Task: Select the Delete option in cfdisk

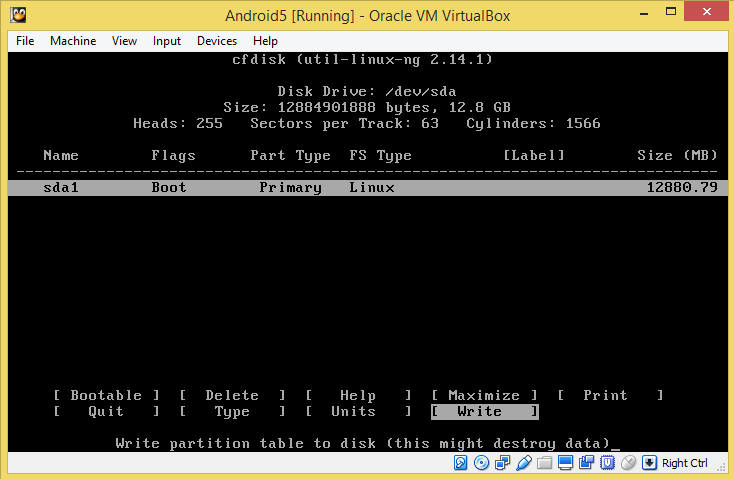Action: click(233, 395)
